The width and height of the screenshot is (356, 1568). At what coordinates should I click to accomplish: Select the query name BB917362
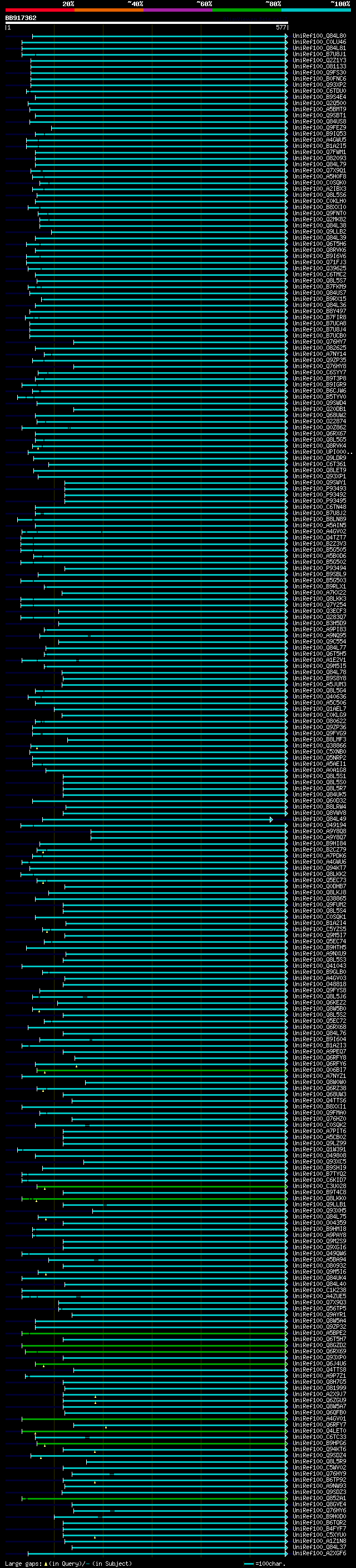click(x=21, y=18)
